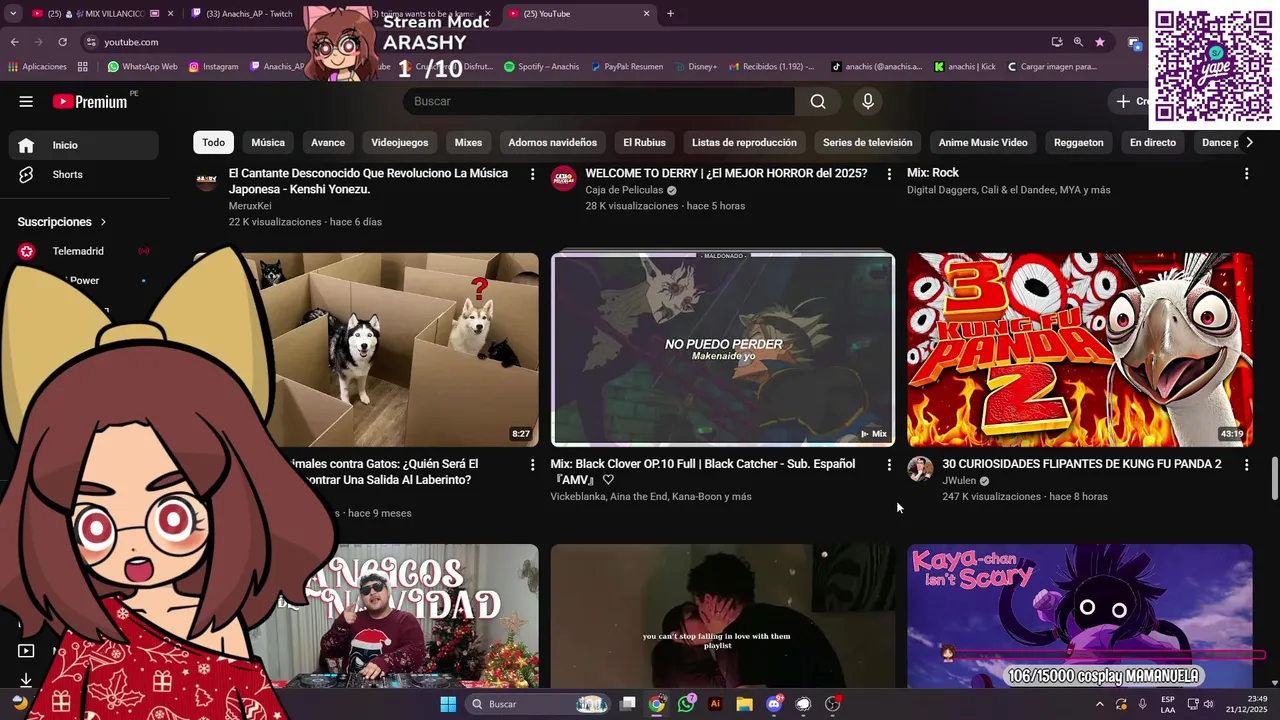Open Shorts from the sidebar
The image size is (1280, 720).
(84, 174)
